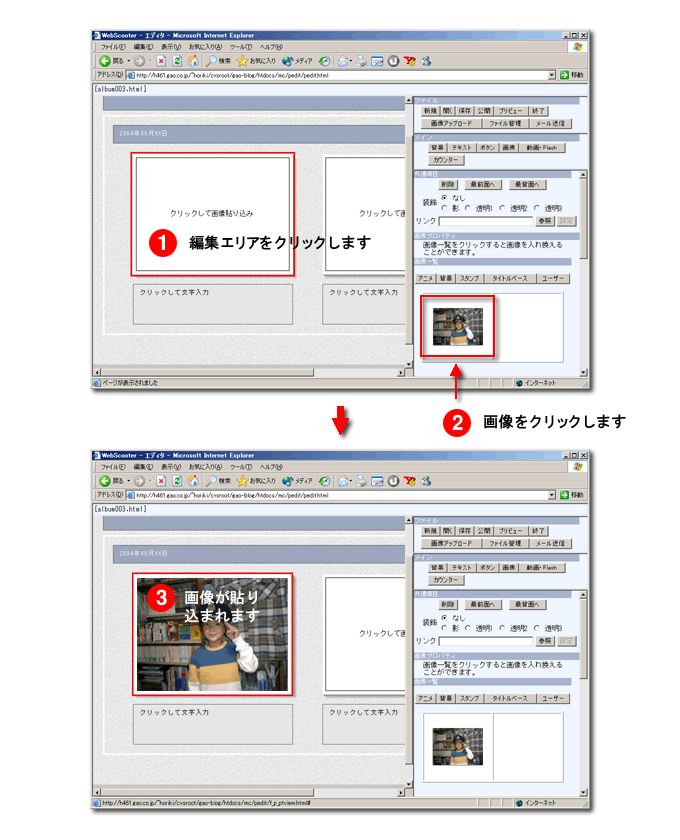The height and width of the screenshot is (840, 680).
Task: Click the 保存 save button in upper window
Action: 465,111
